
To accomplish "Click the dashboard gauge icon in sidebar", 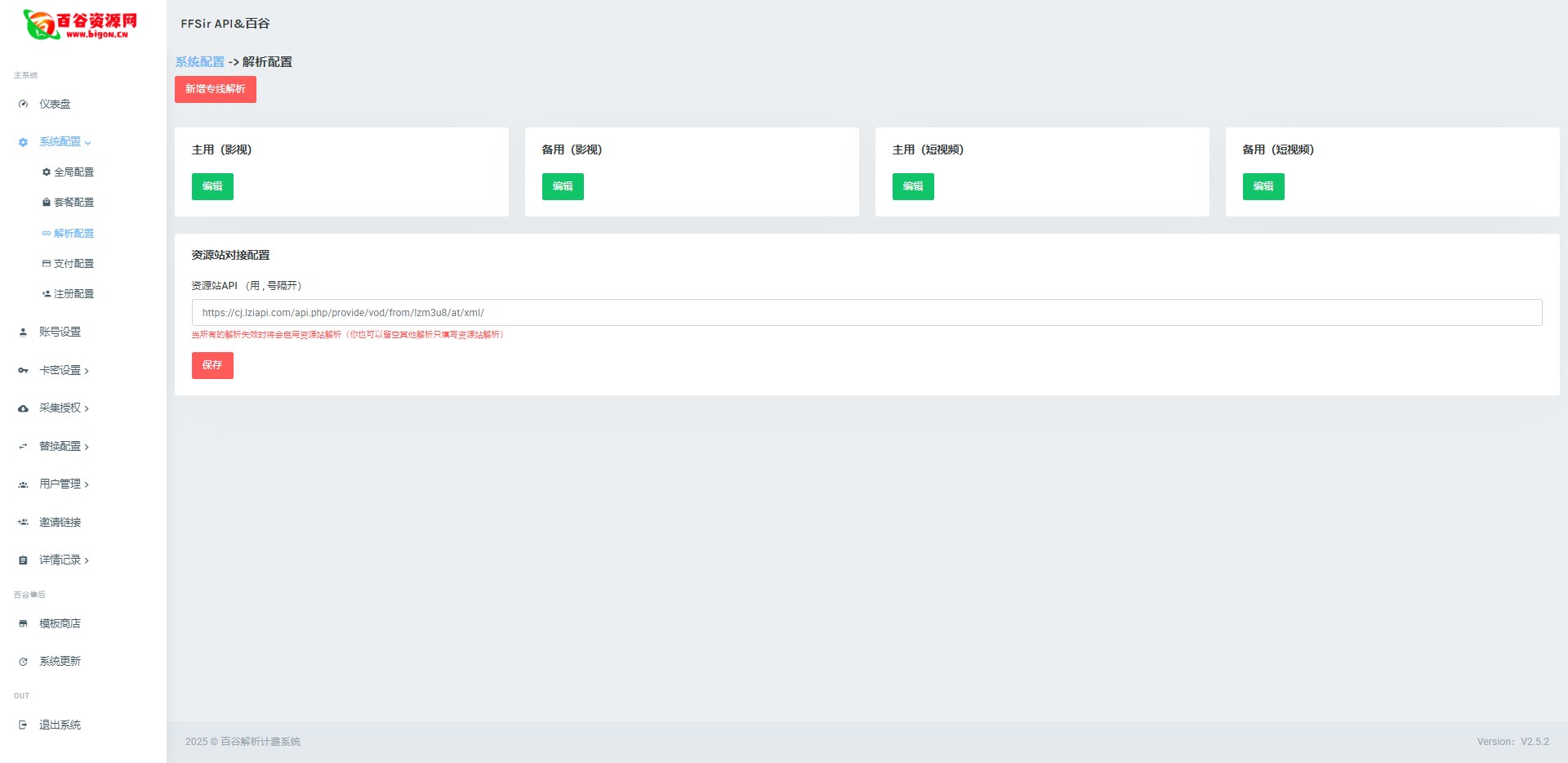I will pos(23,105).
